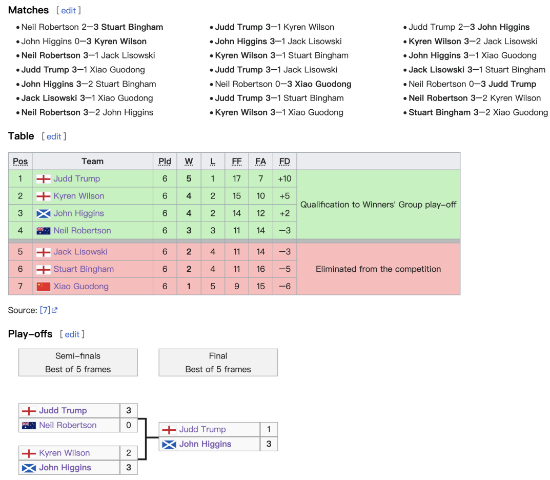Open the source reference [7]
550x480 pixels.
[x=45, y=310]
